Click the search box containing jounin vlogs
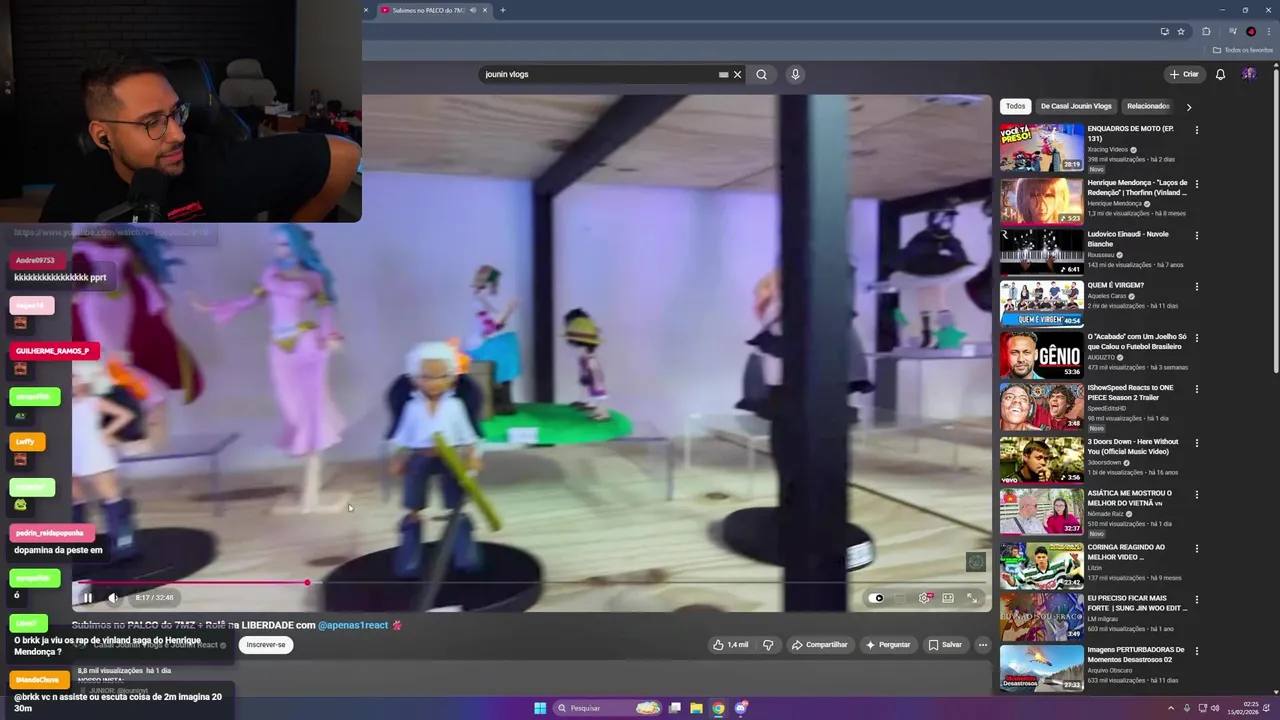The width and height of the screenshot is (1280, 720). pos(600,74)
